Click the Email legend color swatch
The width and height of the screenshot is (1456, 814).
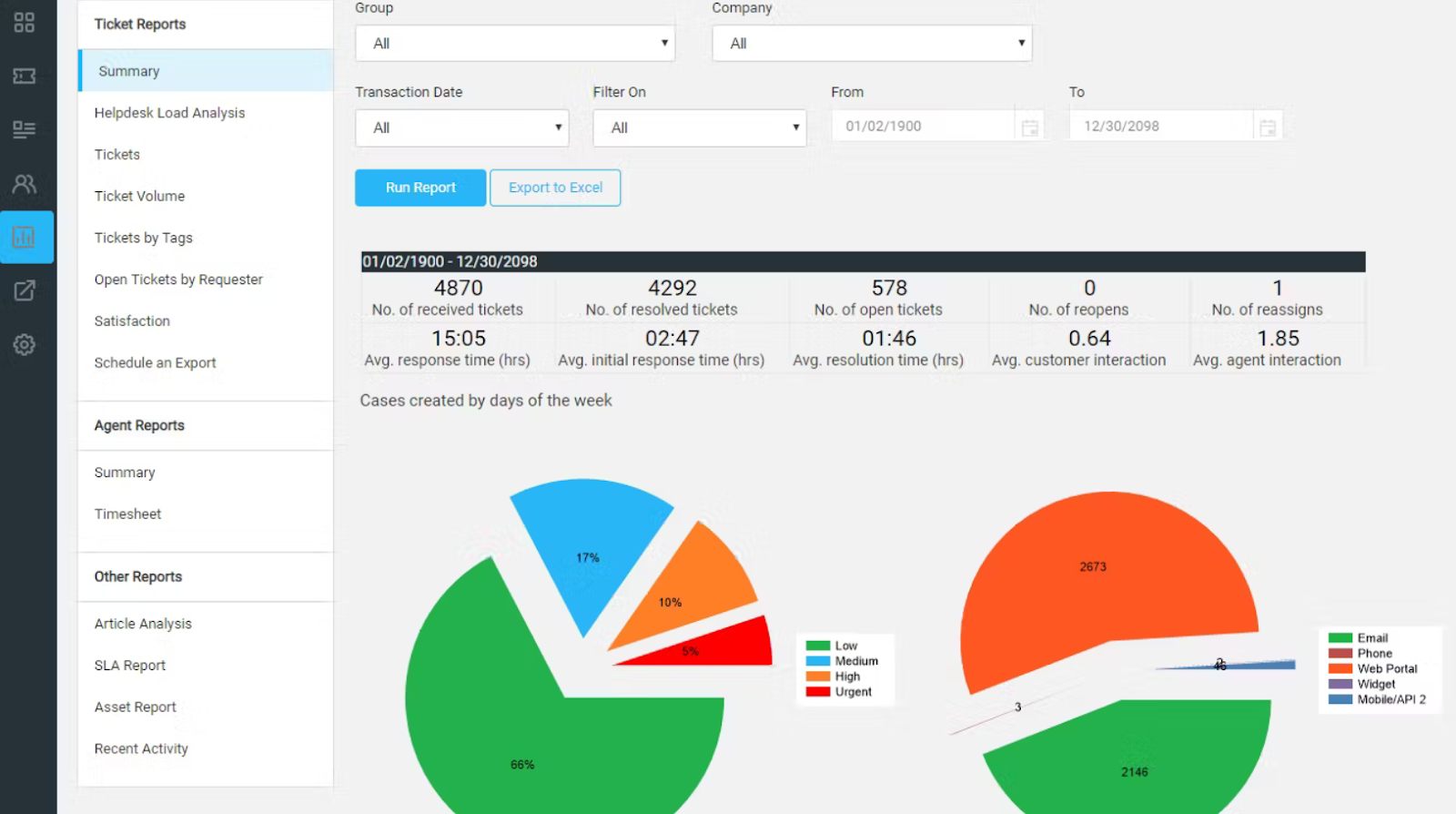tap(1340, 638)
